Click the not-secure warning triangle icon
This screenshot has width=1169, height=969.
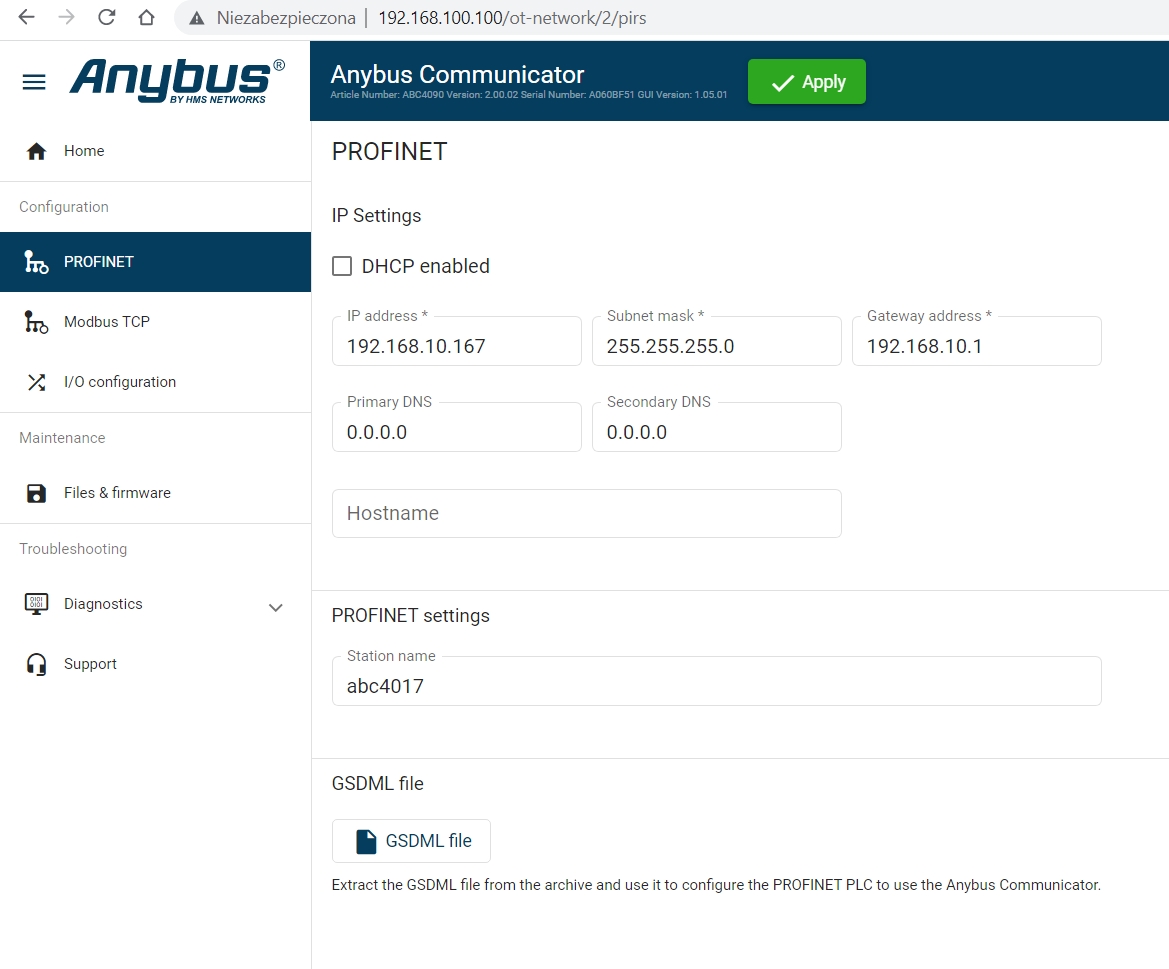pos(197,18)
